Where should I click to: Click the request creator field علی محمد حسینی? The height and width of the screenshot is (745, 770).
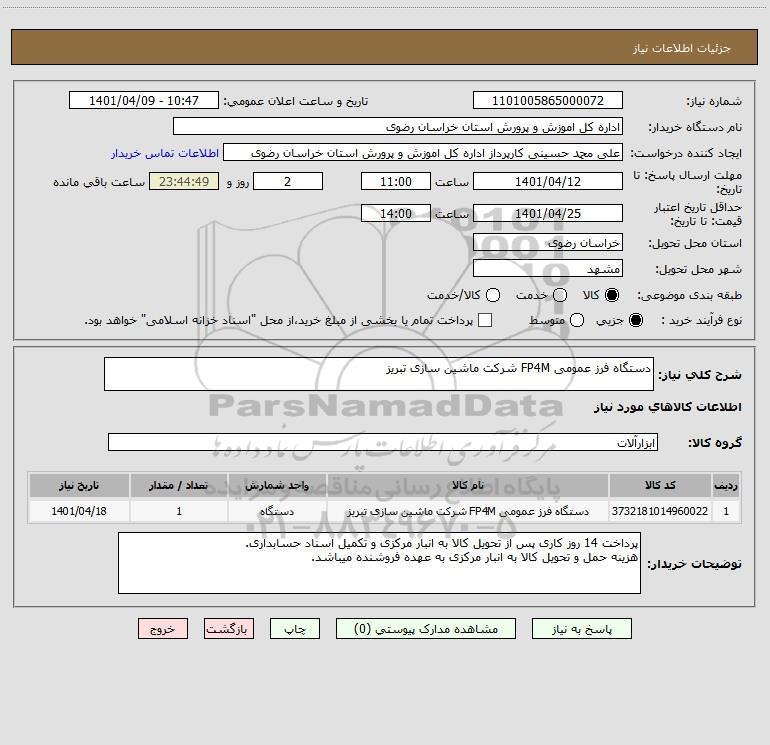pyautogui.click(x=423, y=152)
